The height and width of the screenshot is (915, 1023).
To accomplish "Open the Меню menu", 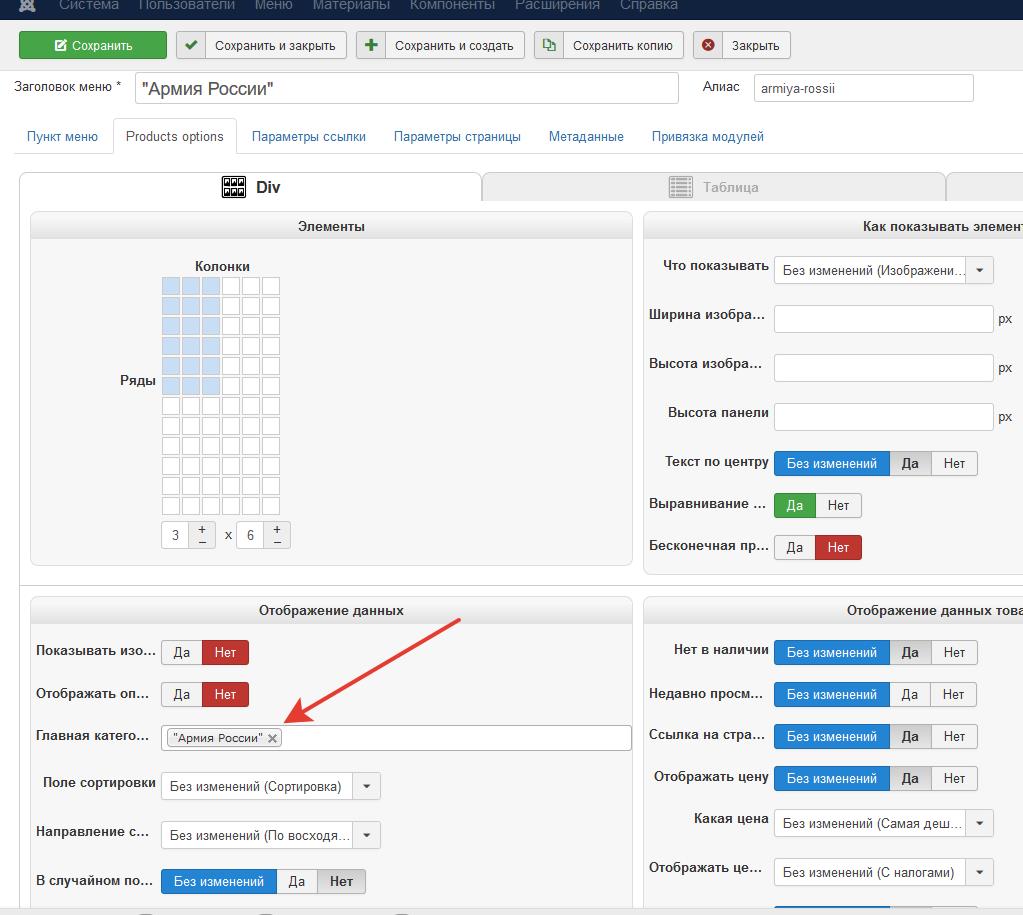I will (x=273, y=5).
